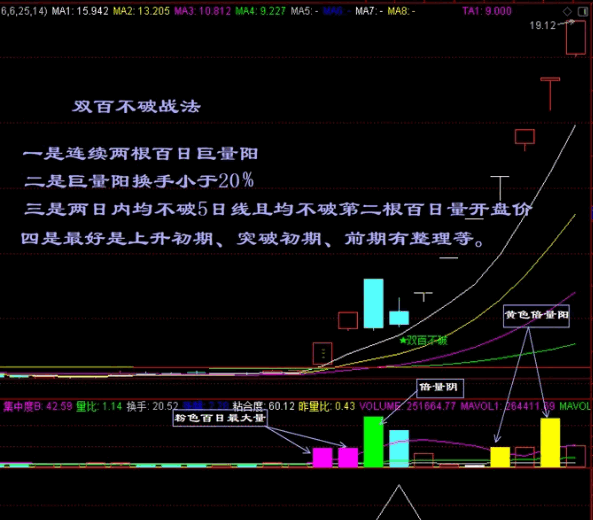Select the latest red candle beside 19.12
Image resolution: width=593 pixels, height=520 pixels.
(576, 37)
